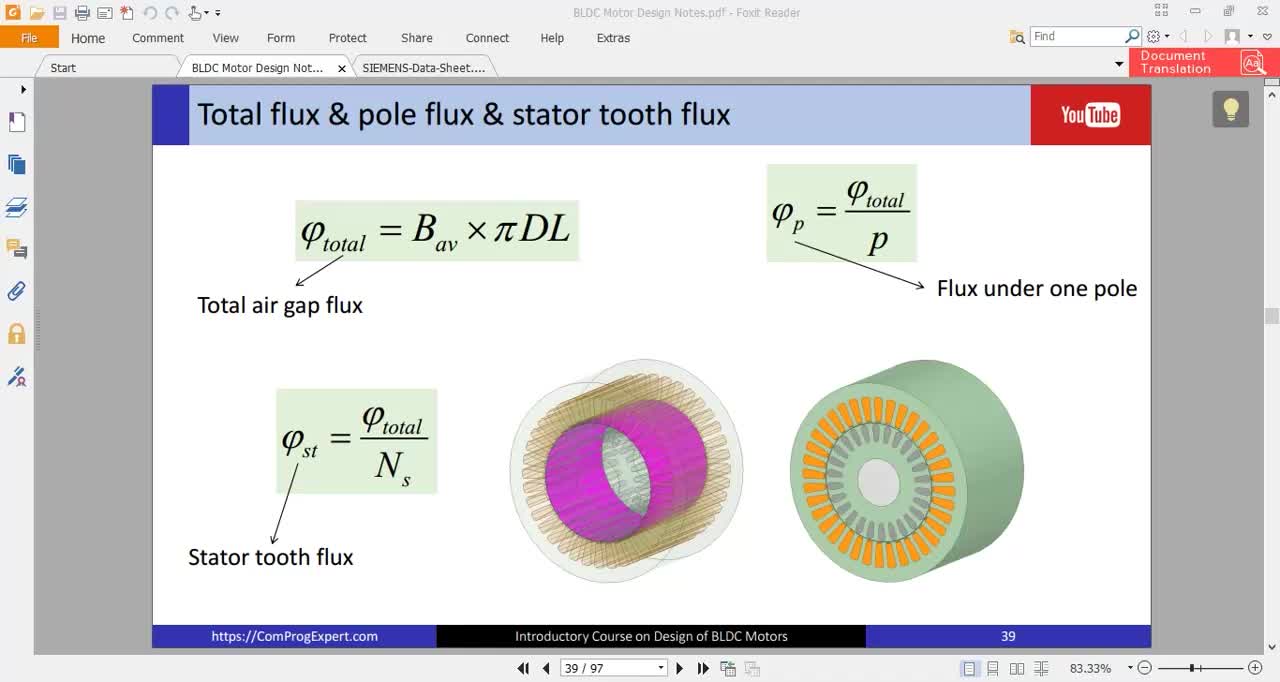Click the Print icon in quick access toolbar
Screen dimensions: 1280x682
point(82,13)
